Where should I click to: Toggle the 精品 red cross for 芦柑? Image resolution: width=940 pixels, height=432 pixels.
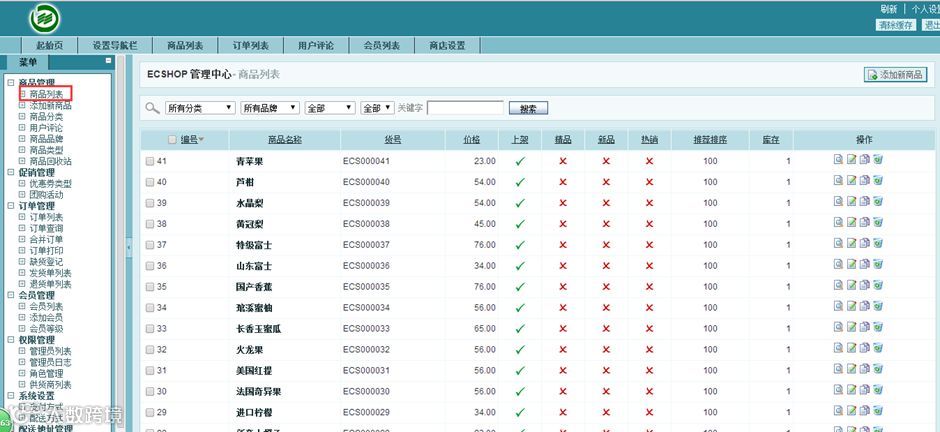[563, 182]
